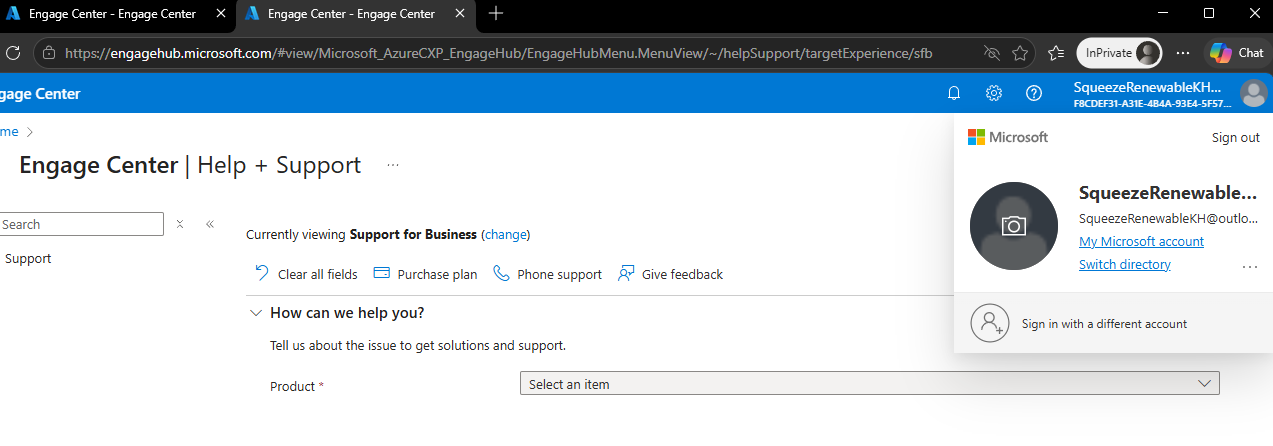Clear all fields in the toolbar
1273x446 pixels.
[306, 274]
